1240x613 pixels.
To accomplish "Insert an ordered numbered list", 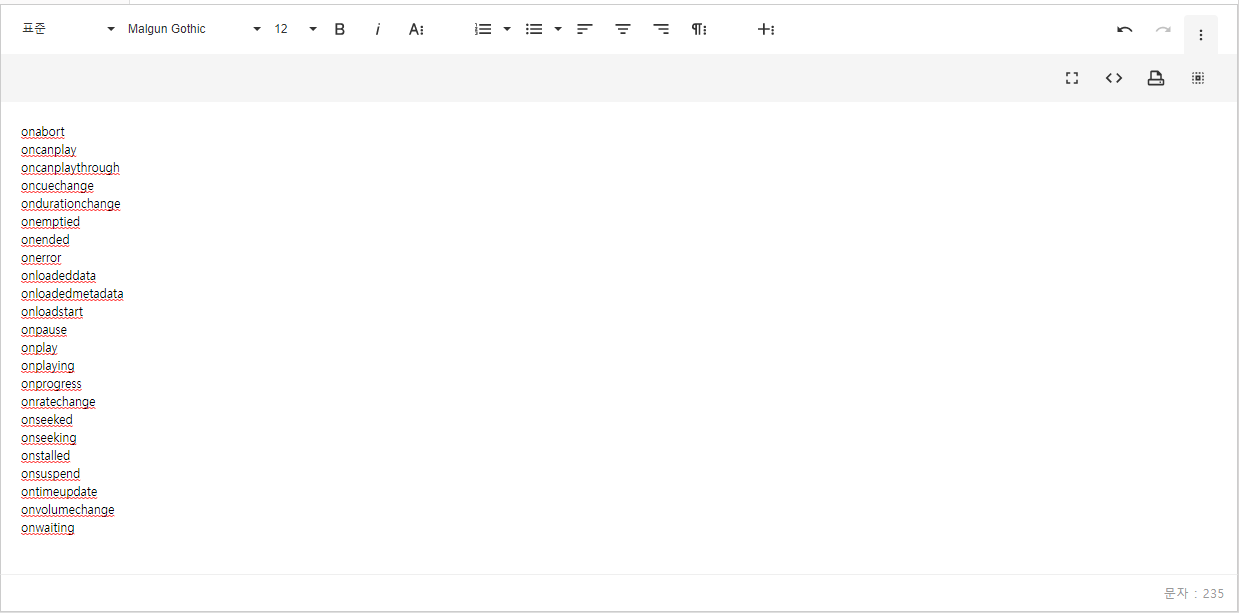I will (483, 29).
